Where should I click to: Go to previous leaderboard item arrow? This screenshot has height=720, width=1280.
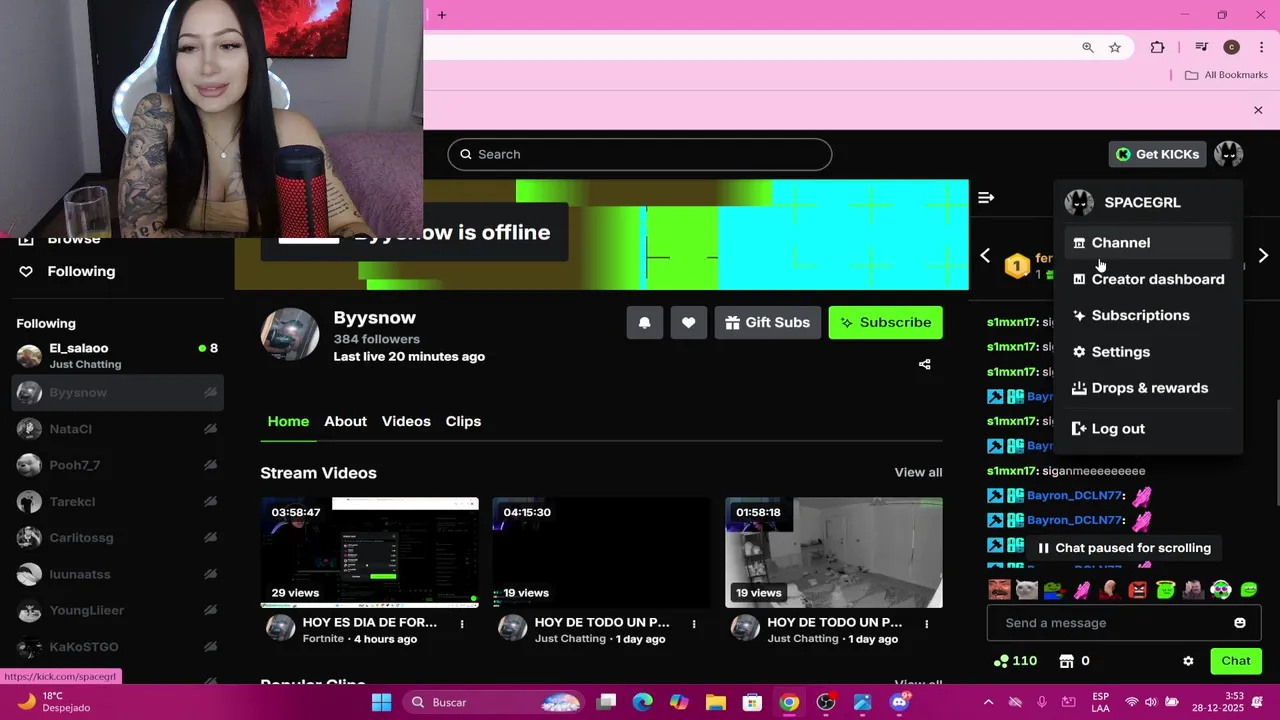pos(985,256)
